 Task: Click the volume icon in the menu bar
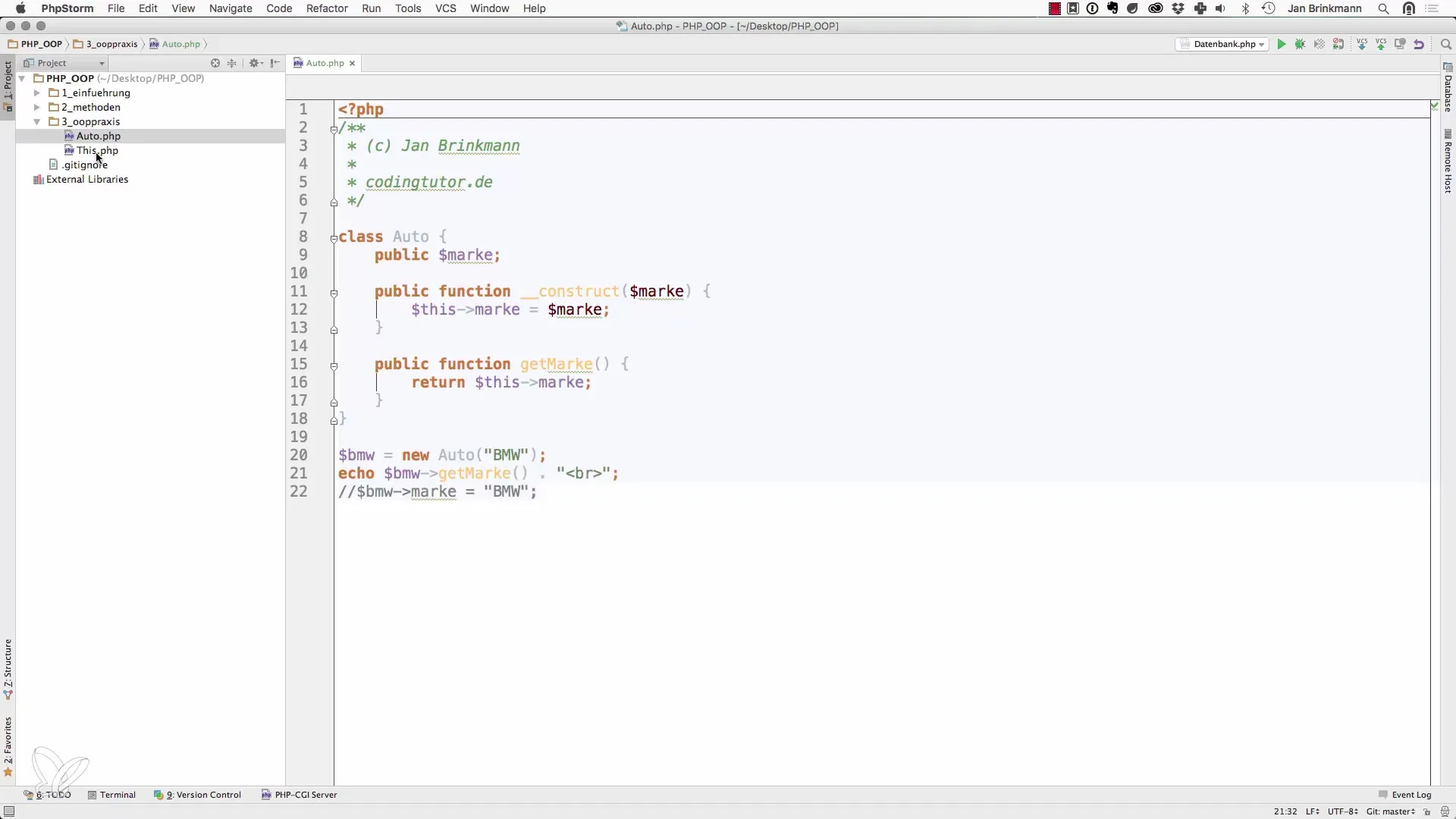tap(1221, 8)
